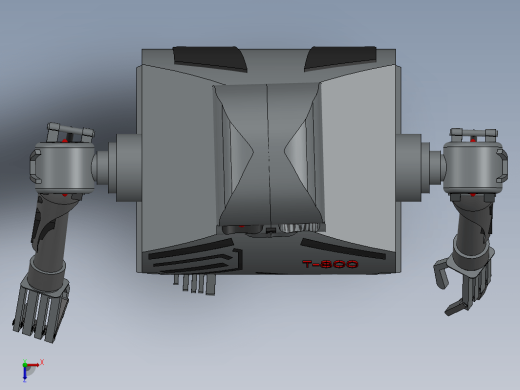
Task: Click the green Y axis dot of the triad
Action: (25, 365)
